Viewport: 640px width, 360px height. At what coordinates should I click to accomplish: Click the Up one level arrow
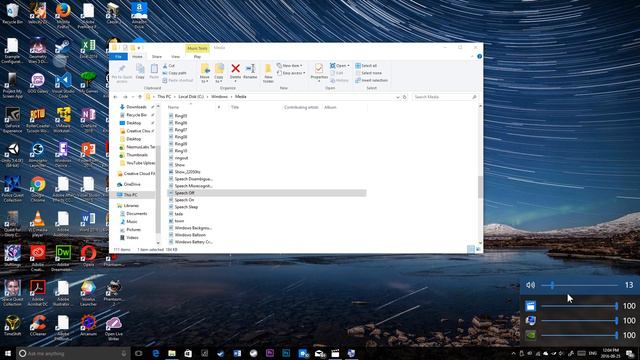pos(140,97)
